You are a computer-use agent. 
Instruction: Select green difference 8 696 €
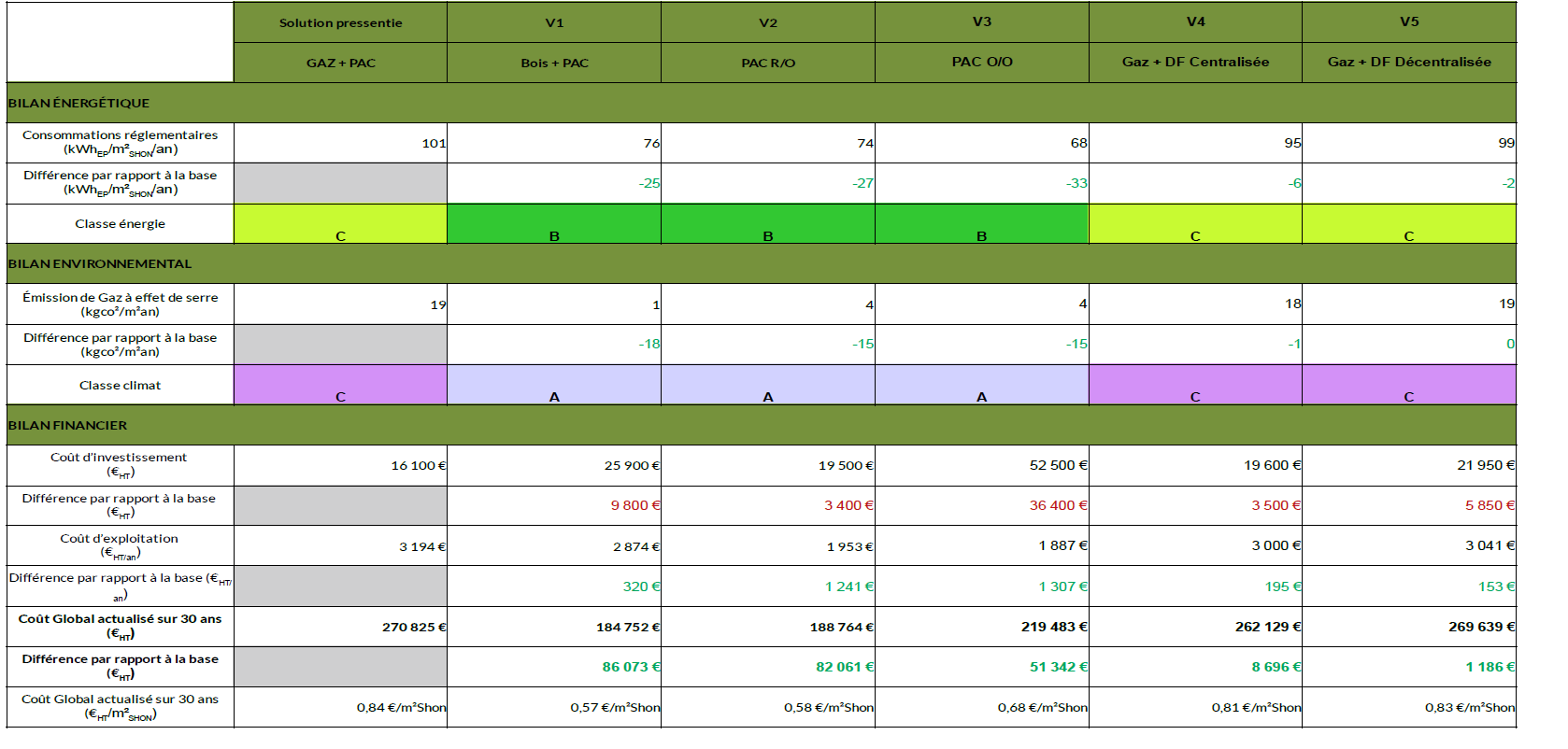click(x=1195, y=667)
